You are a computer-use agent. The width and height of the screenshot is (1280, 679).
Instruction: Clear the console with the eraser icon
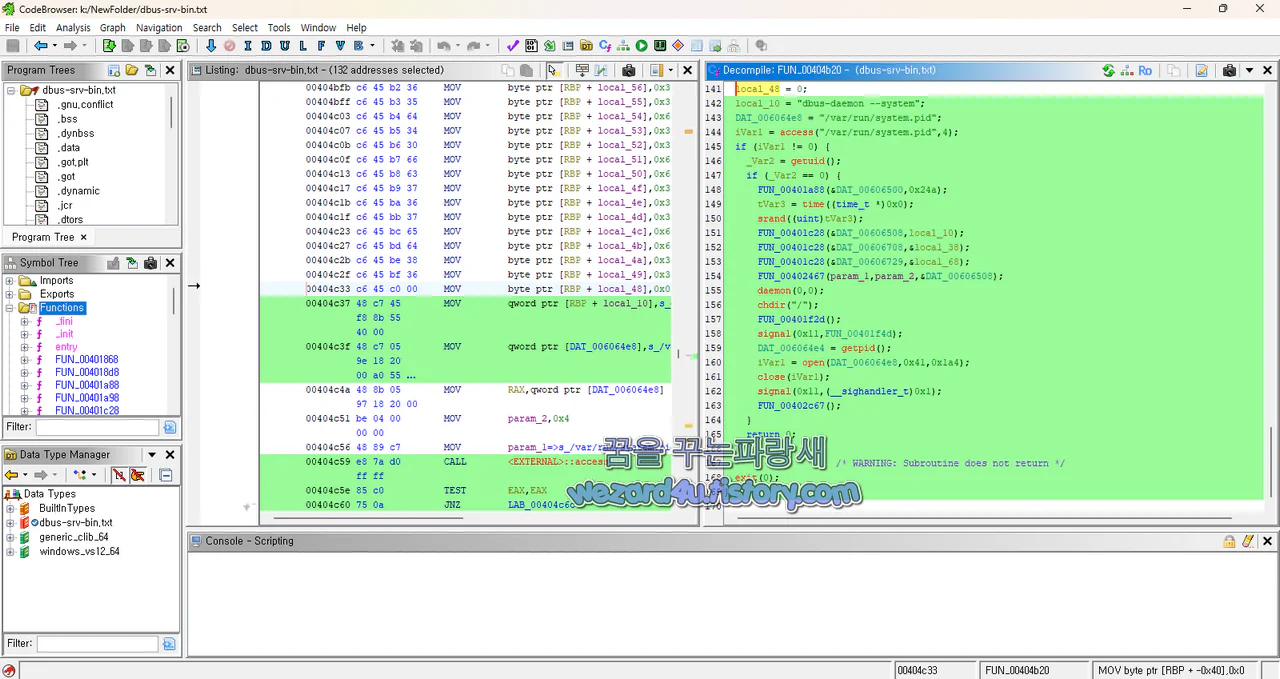[1248, 541]
